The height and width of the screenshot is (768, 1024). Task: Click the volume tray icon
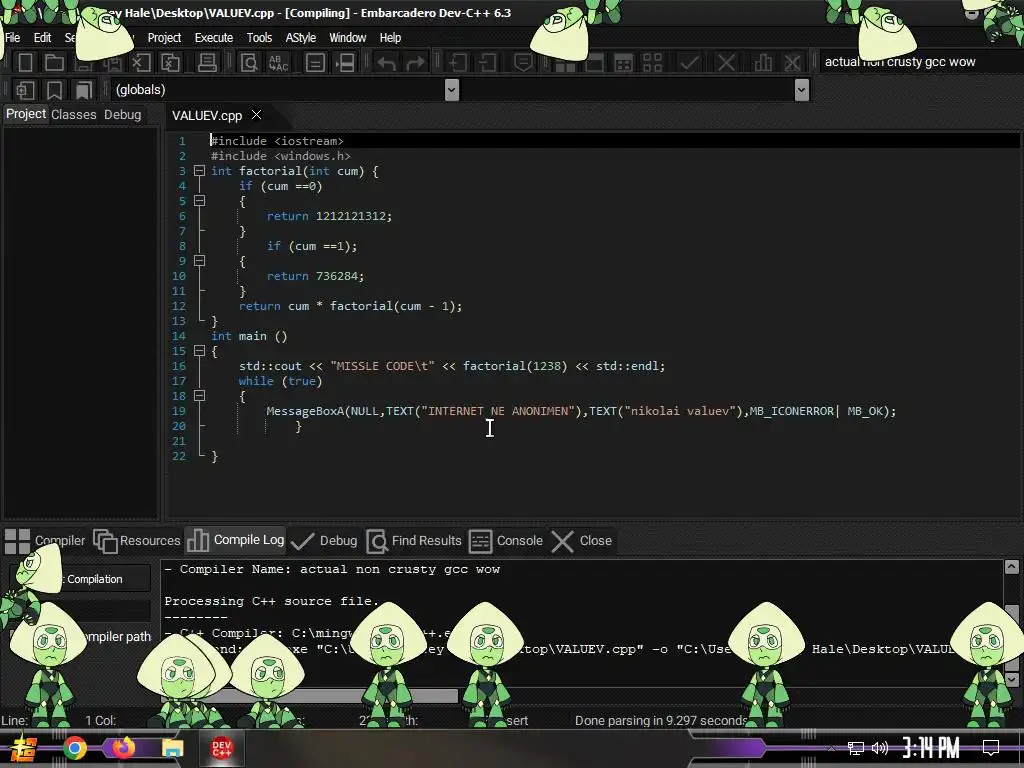[880, 748]
